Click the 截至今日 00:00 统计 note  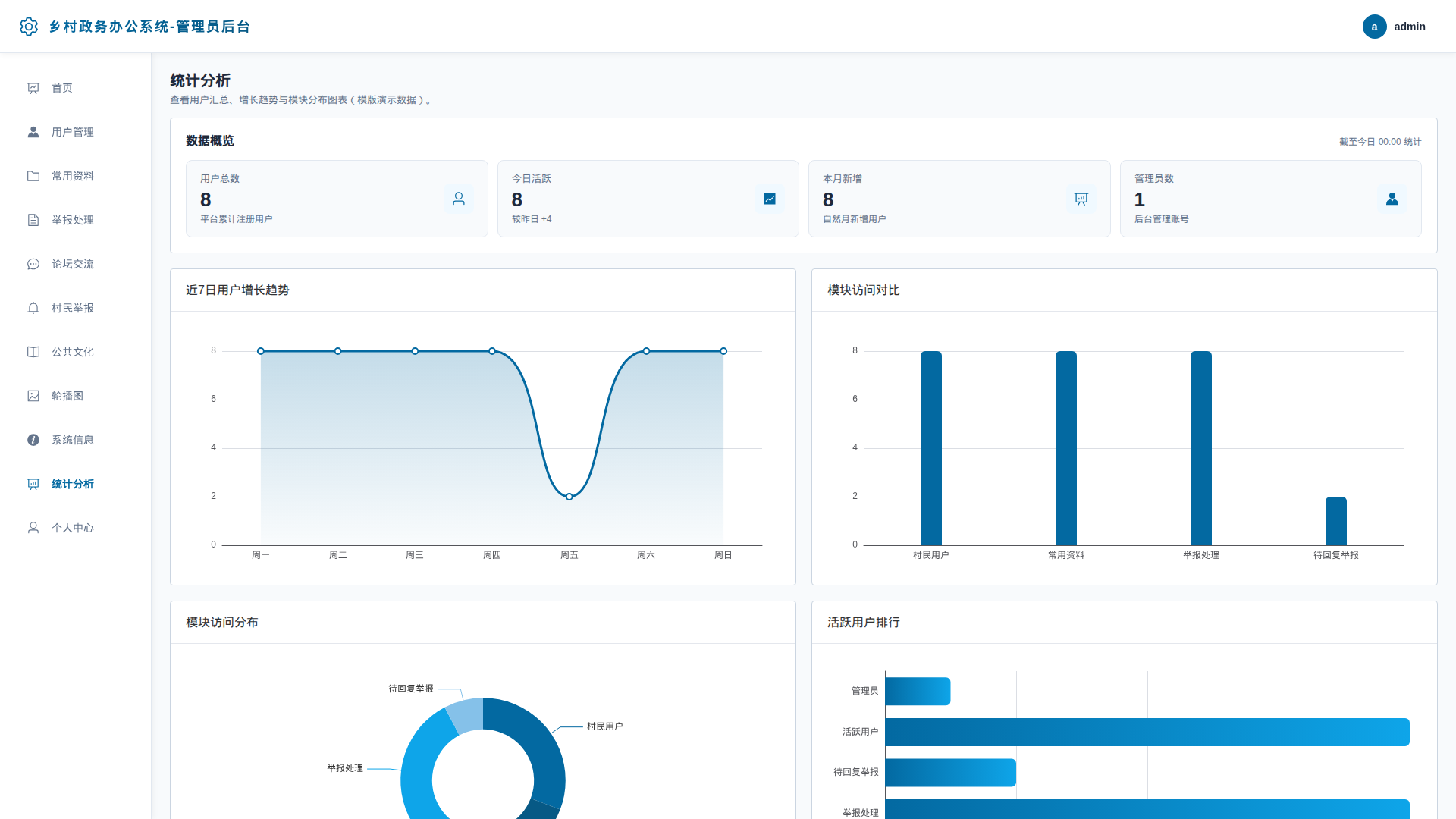click(x=1380, y=142)
